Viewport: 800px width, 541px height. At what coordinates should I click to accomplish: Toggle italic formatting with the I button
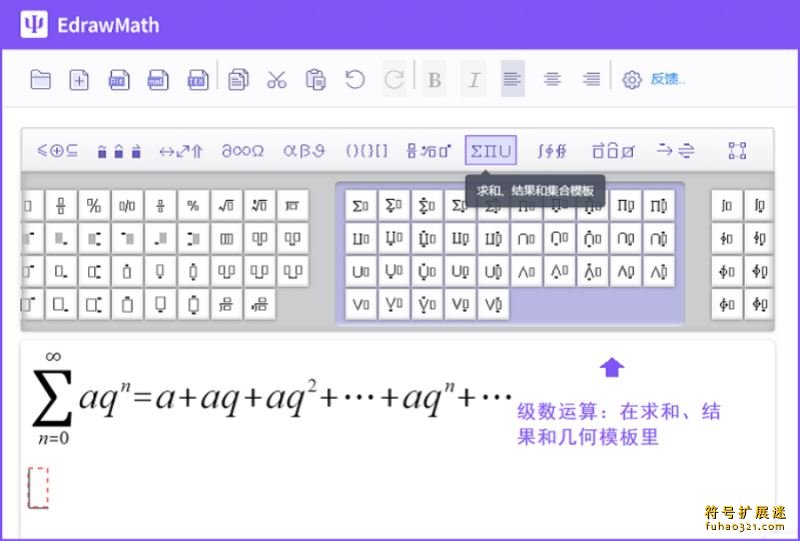[473, 79]
